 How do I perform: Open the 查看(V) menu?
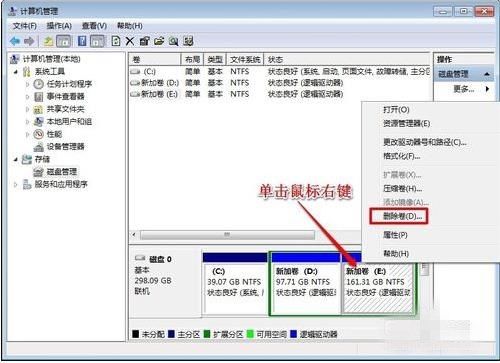point(94,26)
